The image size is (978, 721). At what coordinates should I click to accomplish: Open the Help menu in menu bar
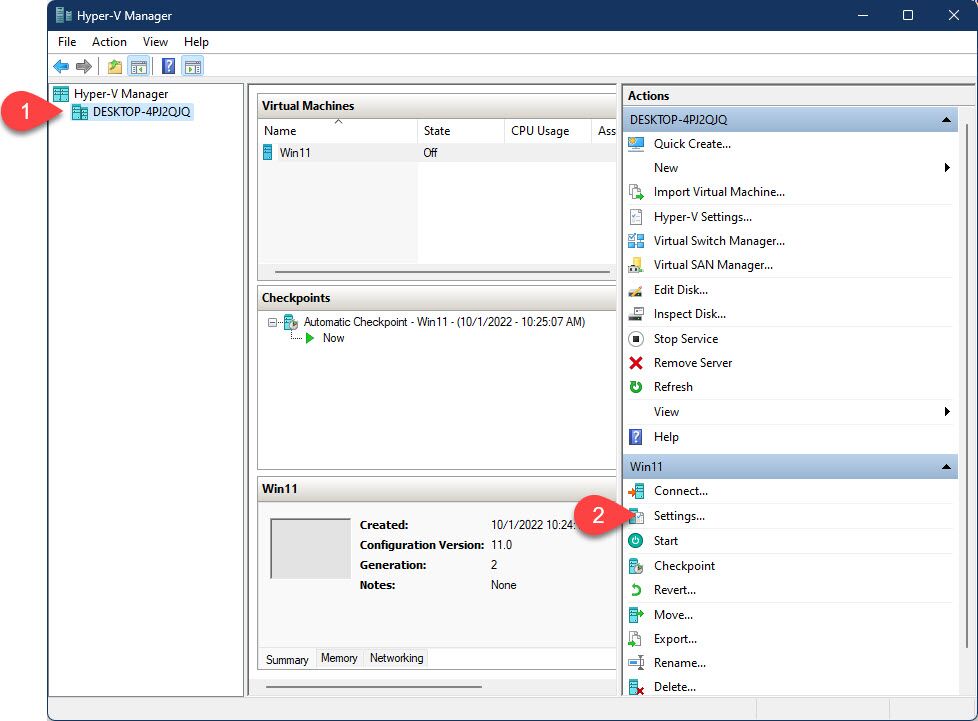196,42
